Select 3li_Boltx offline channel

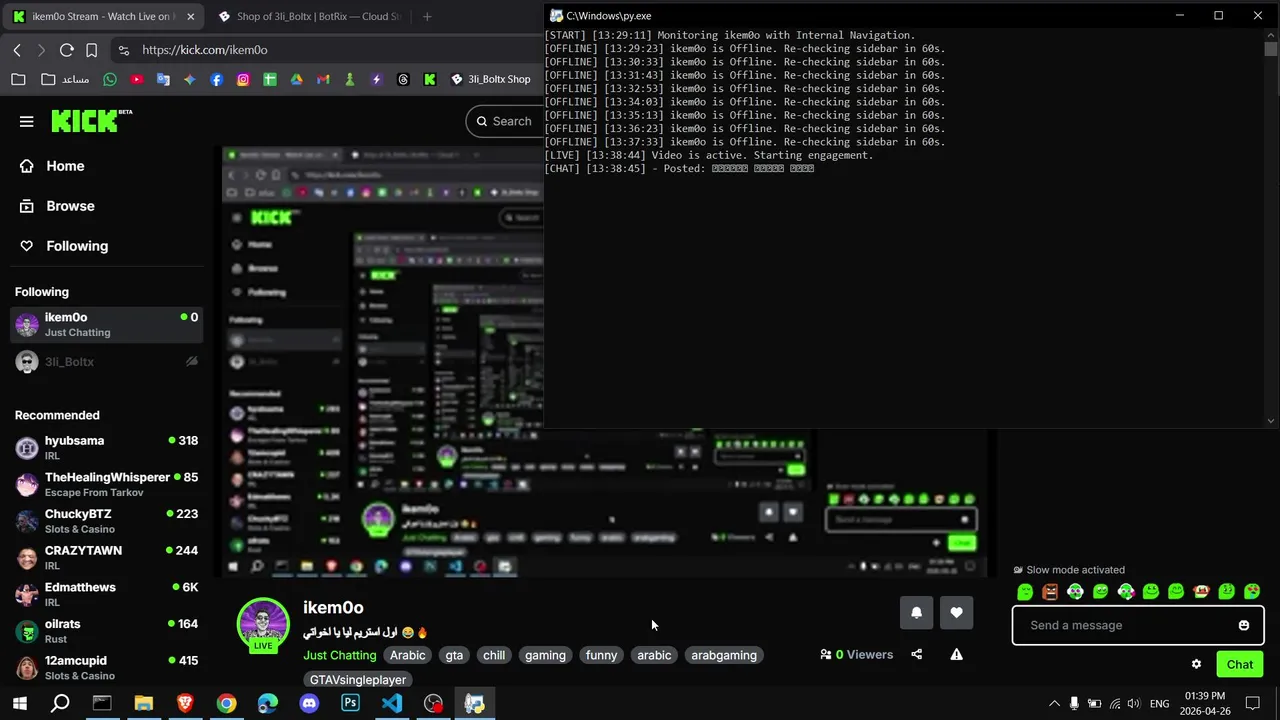106,362
